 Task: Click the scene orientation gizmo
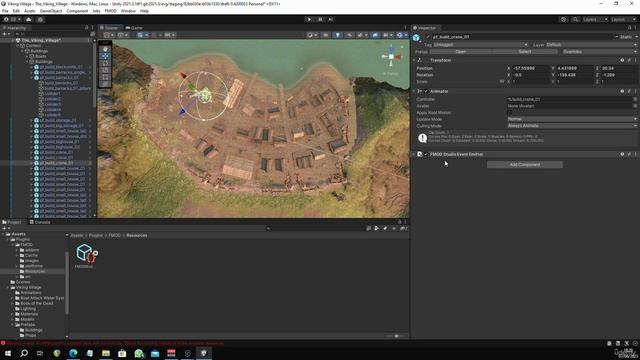coord(391,57)
